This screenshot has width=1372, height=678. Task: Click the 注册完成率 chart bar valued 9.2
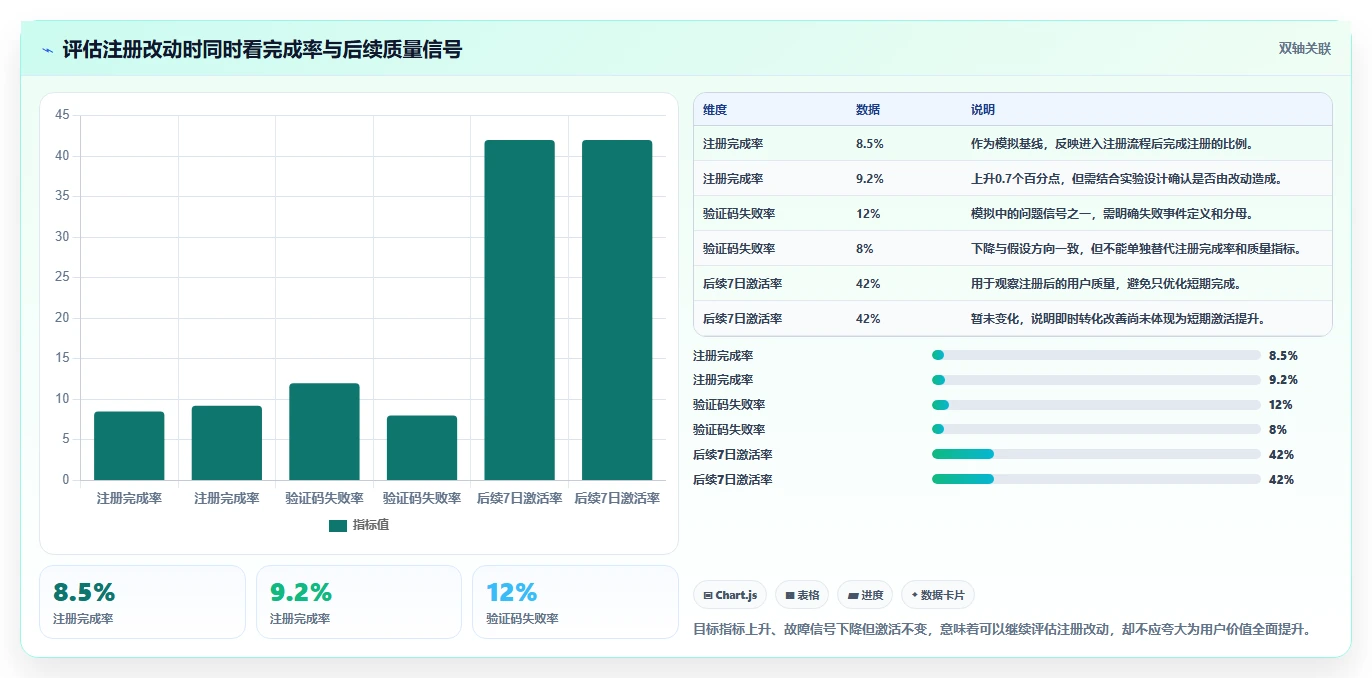coord(227,443)
